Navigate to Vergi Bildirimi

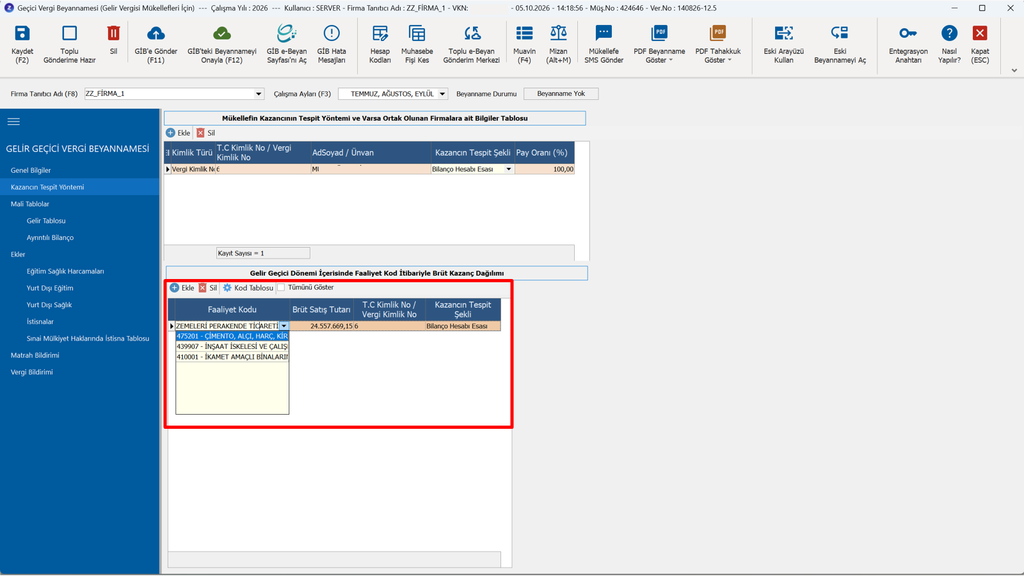click(x=32, y=372)
